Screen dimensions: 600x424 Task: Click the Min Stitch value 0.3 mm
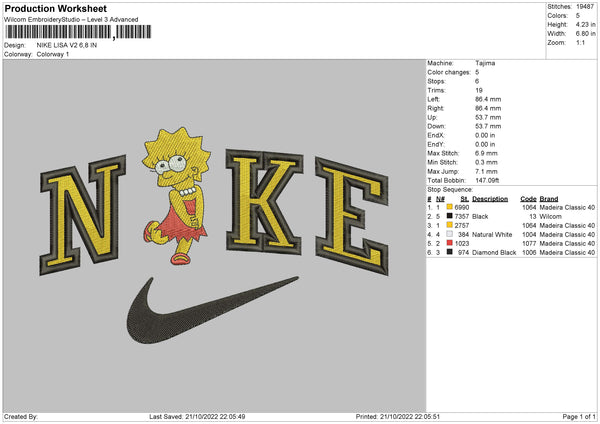click(486, 163)
